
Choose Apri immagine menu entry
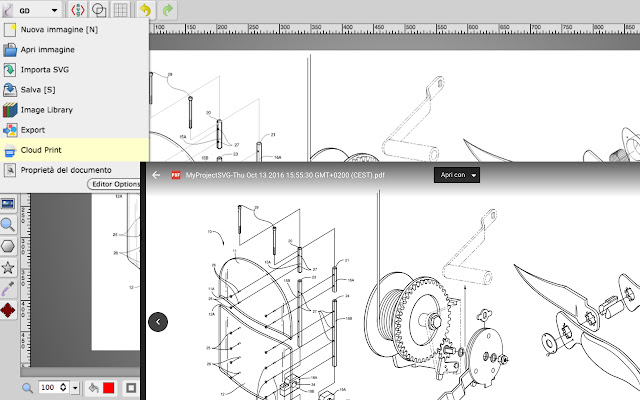[74, 49]
